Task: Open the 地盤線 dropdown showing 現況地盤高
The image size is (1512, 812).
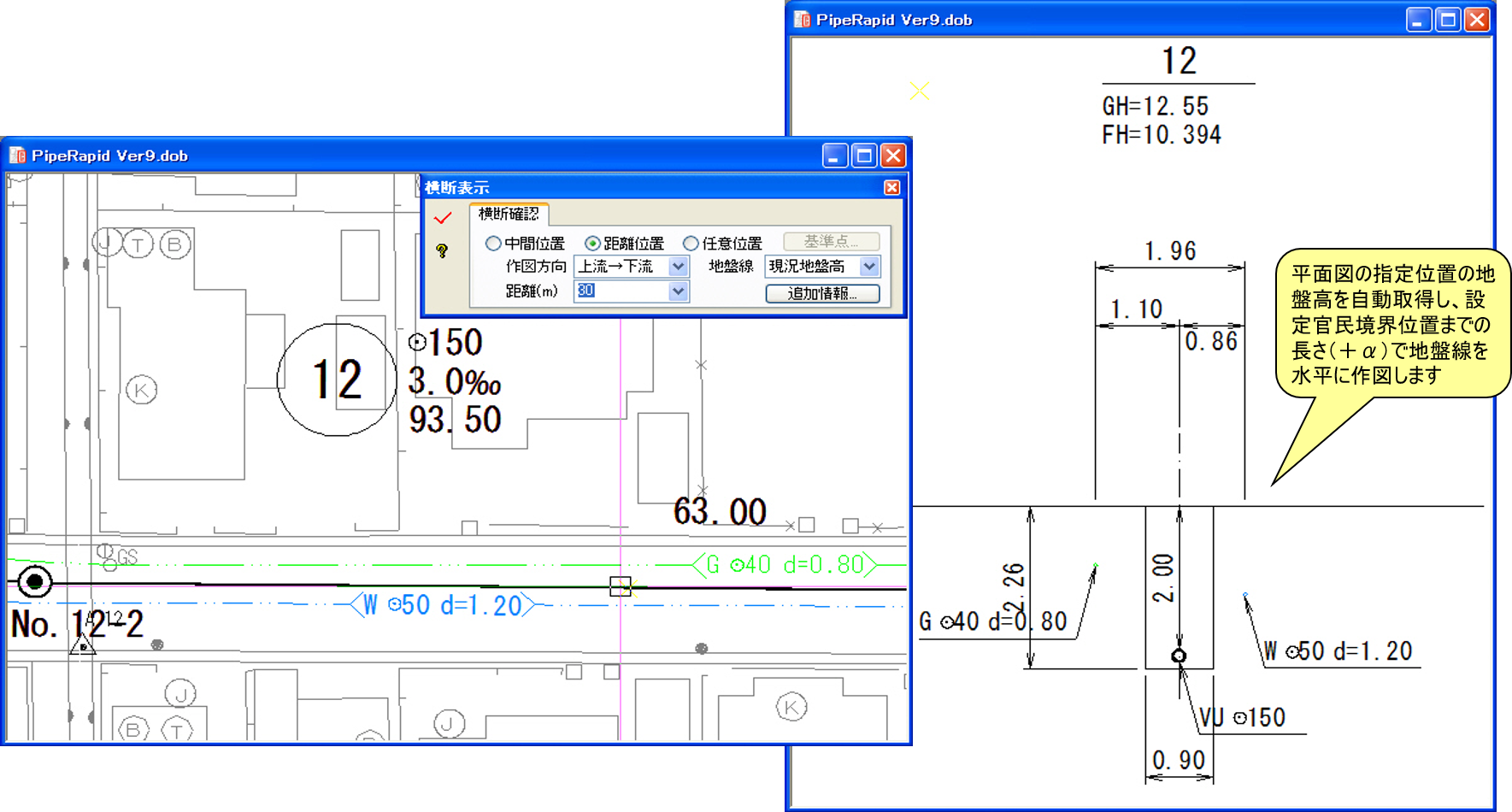Action: click(869, 267)
